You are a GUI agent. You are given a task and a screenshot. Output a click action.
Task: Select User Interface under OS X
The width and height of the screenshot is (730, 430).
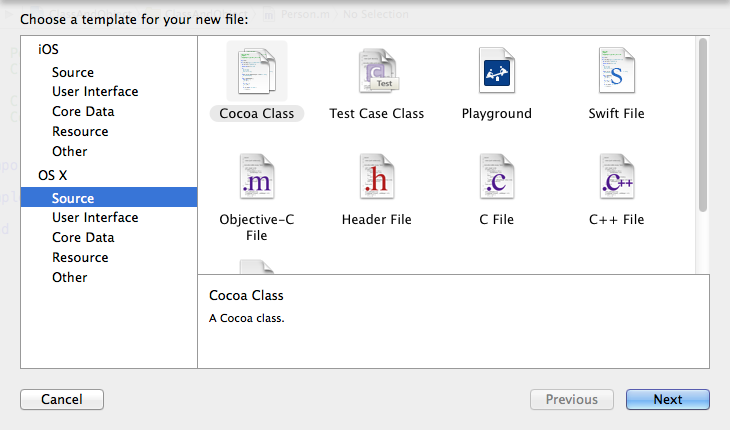click(x=95, y=218)
